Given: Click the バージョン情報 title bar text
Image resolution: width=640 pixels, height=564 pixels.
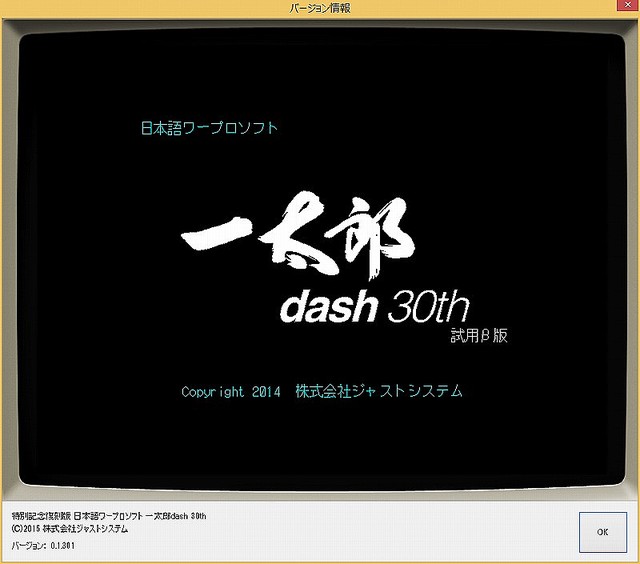Looking at the screenshot, I should [x=320, y=8].
